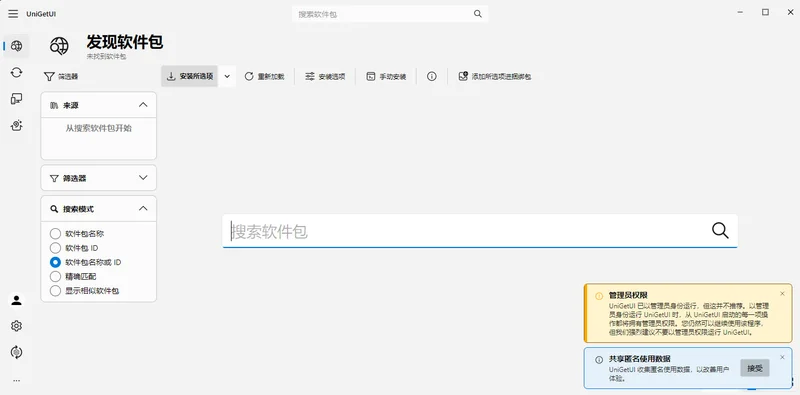This screenshot has width=800, height=395.
Task: Click large magnifier icon in center search box
Action: 720,231
